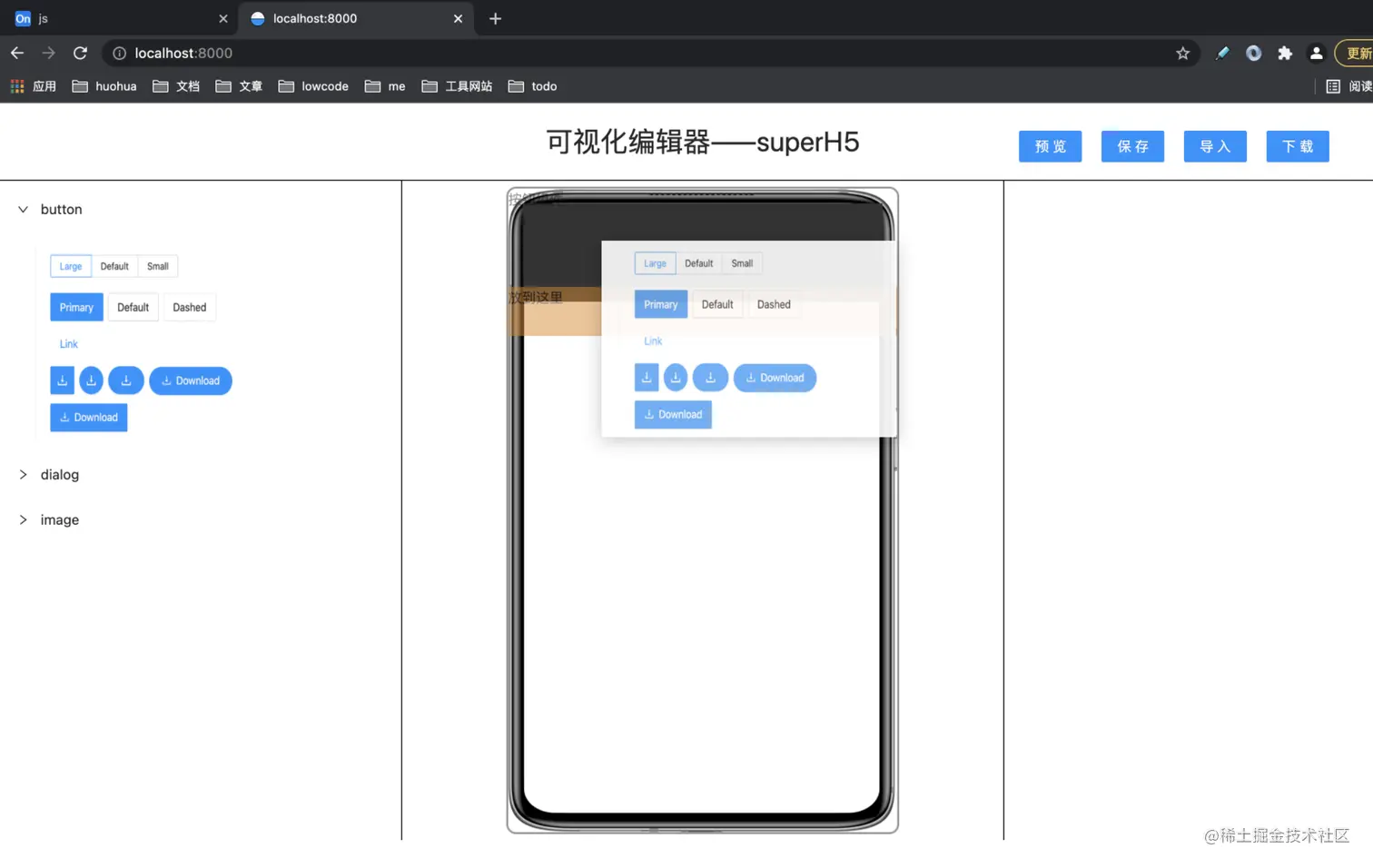Image resolution: width=1373 pixels, height=868 pixels.
Task: Click the Dashed button in left panel
Action: 190,308
